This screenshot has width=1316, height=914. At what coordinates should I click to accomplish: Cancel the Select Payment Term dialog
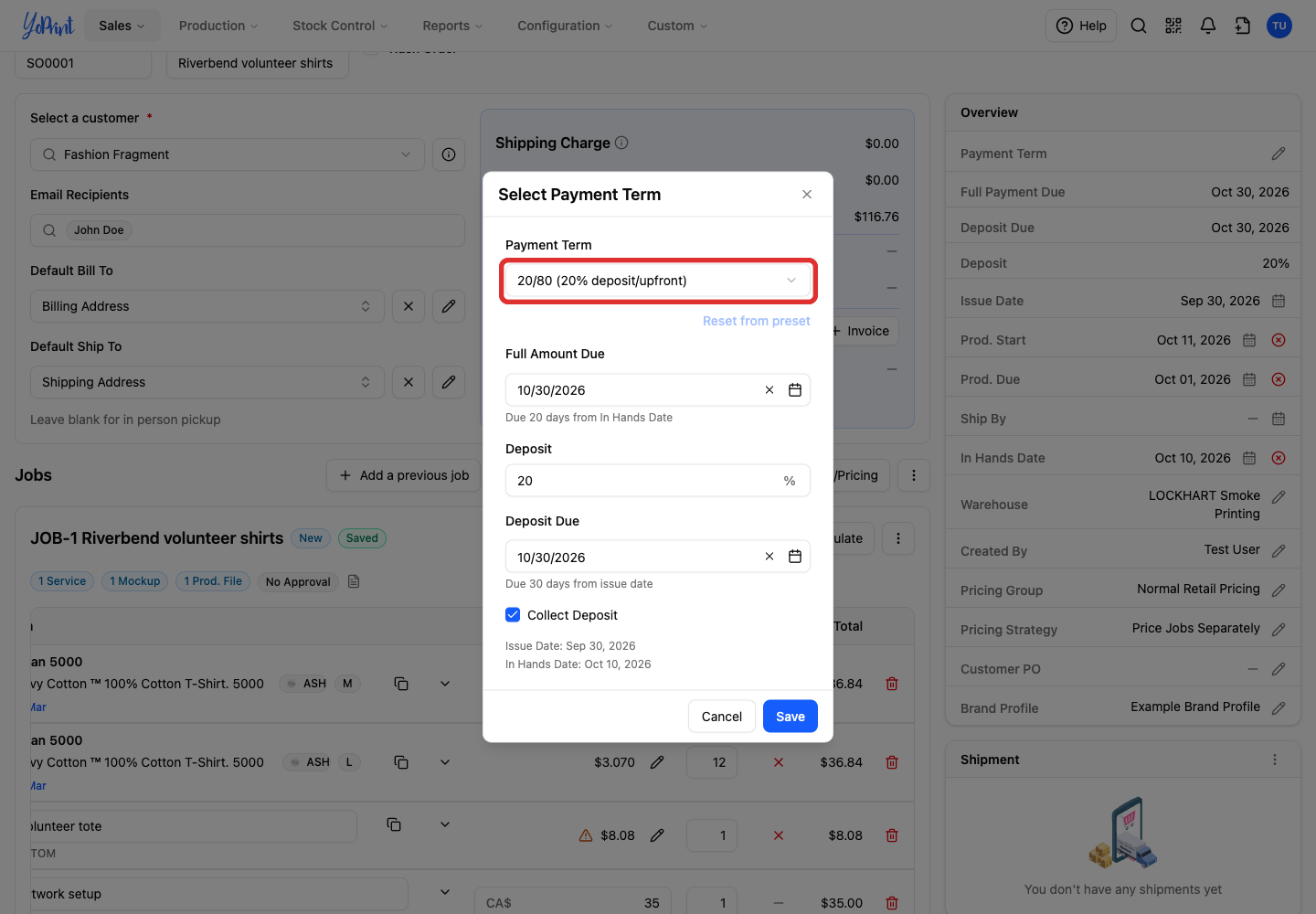pyautogui.click(x=722, y=717)
